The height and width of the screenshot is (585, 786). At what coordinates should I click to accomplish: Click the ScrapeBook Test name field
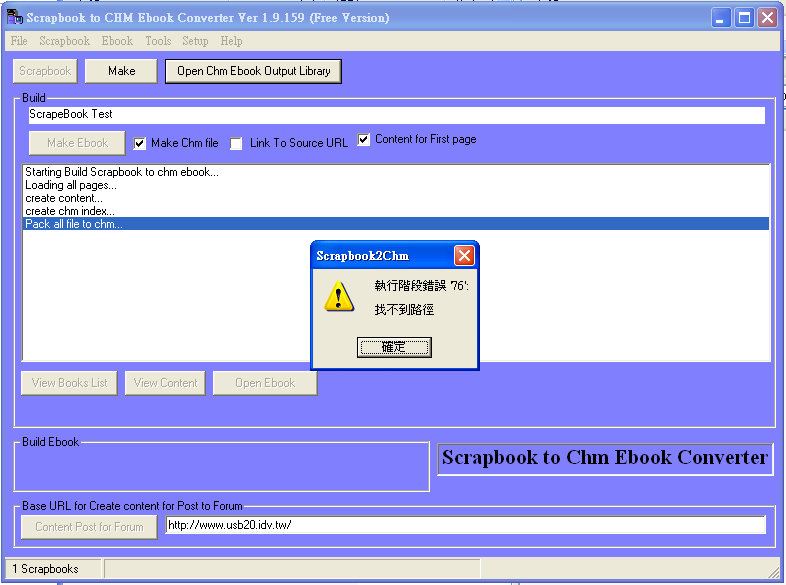[396, 115]
